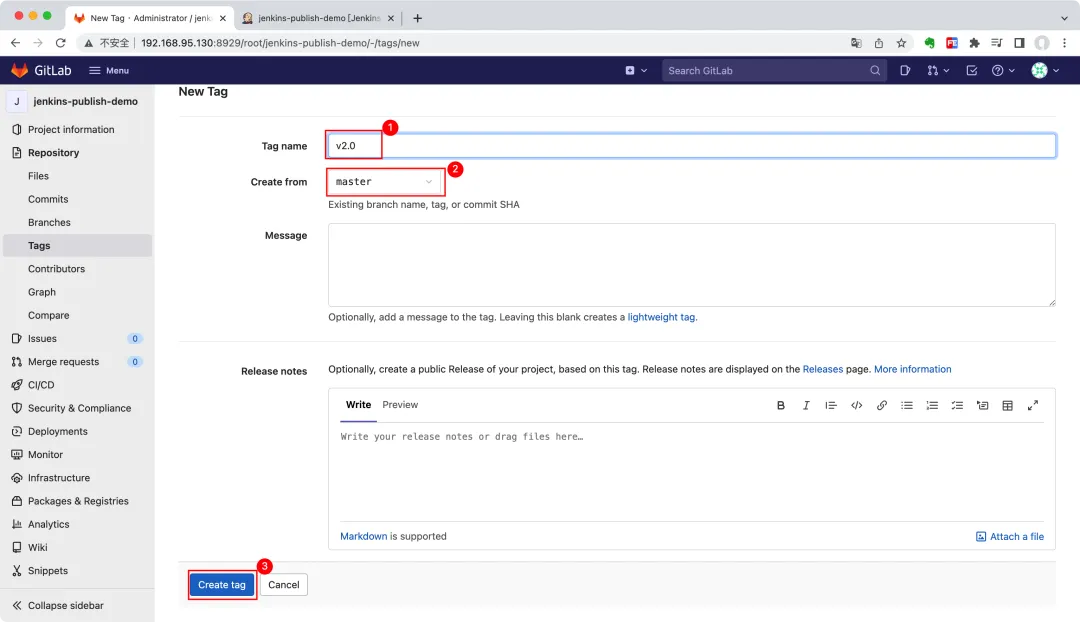The width and height of the screenshot is (1080, 622).
Task: Click Attach a file
Action: (1010, 537)
